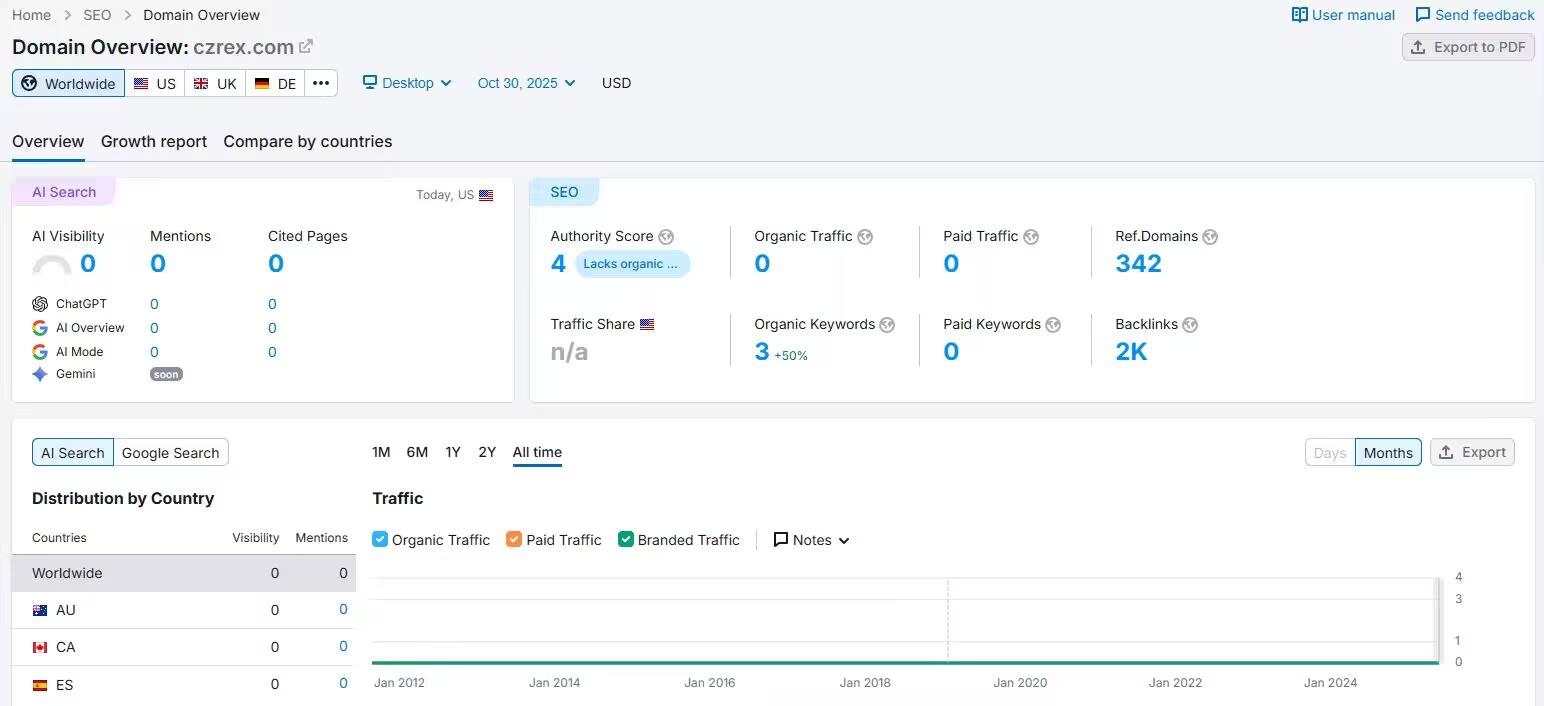Click the Organic Traffic info globe icon
The width and height of the screenshot is (1544, 706).
[865, 237]
